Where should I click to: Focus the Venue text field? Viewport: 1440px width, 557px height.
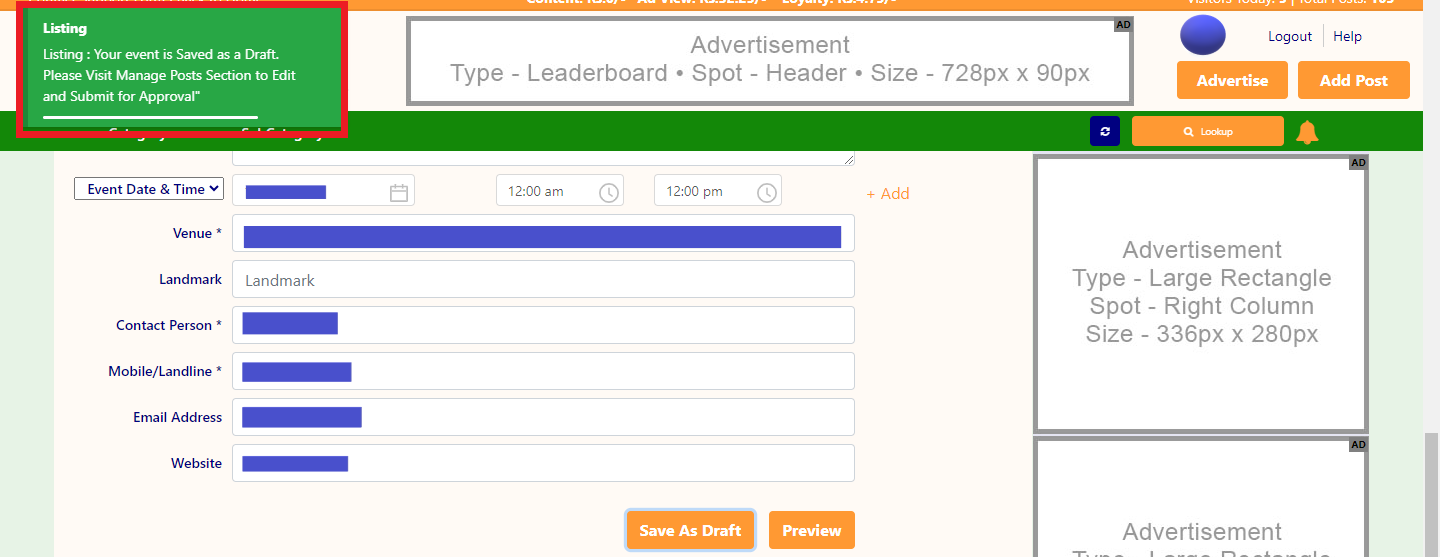pos(543,234)
